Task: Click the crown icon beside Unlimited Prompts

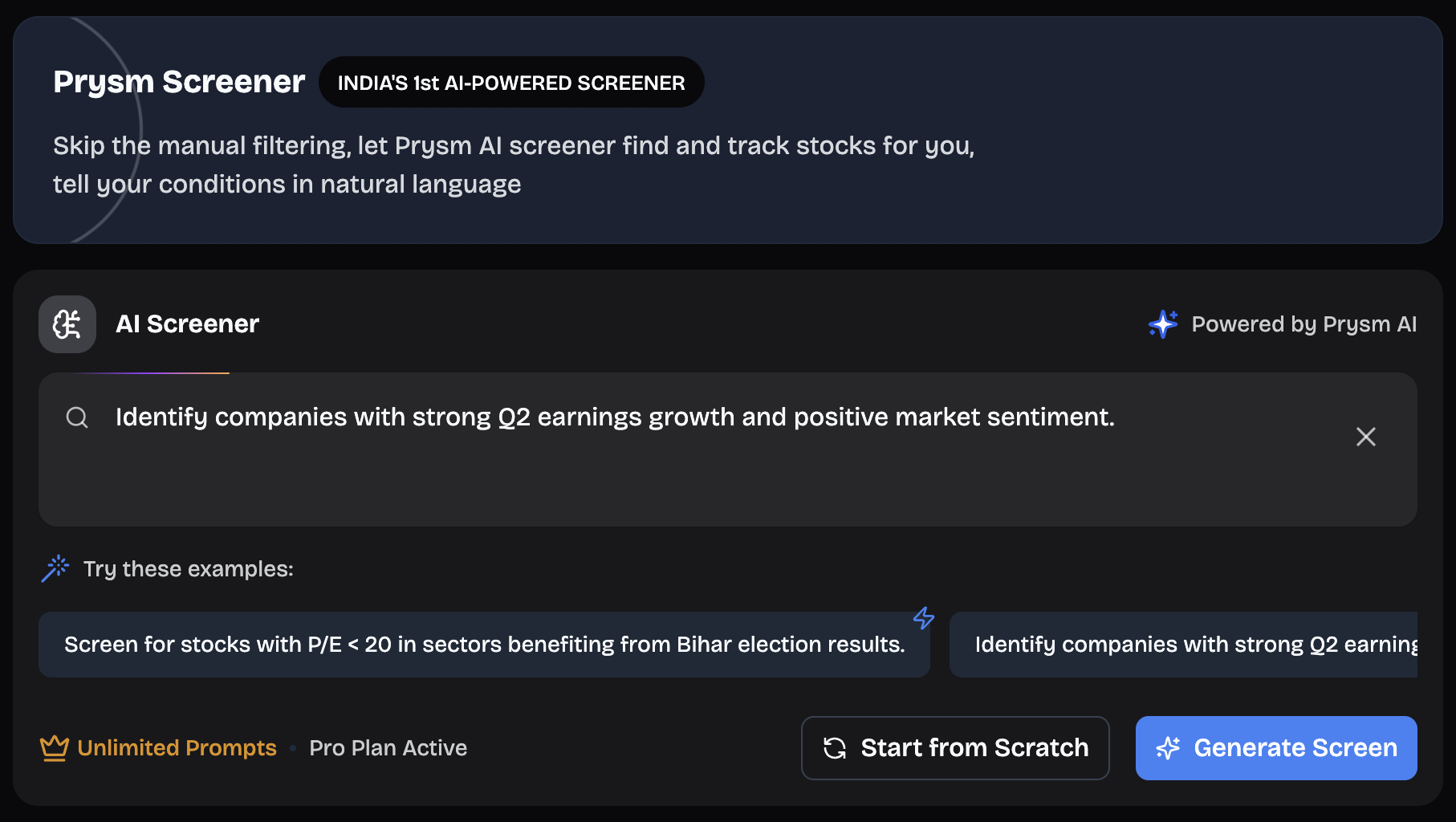Action: pyautogui.click(x=55, y=748)
